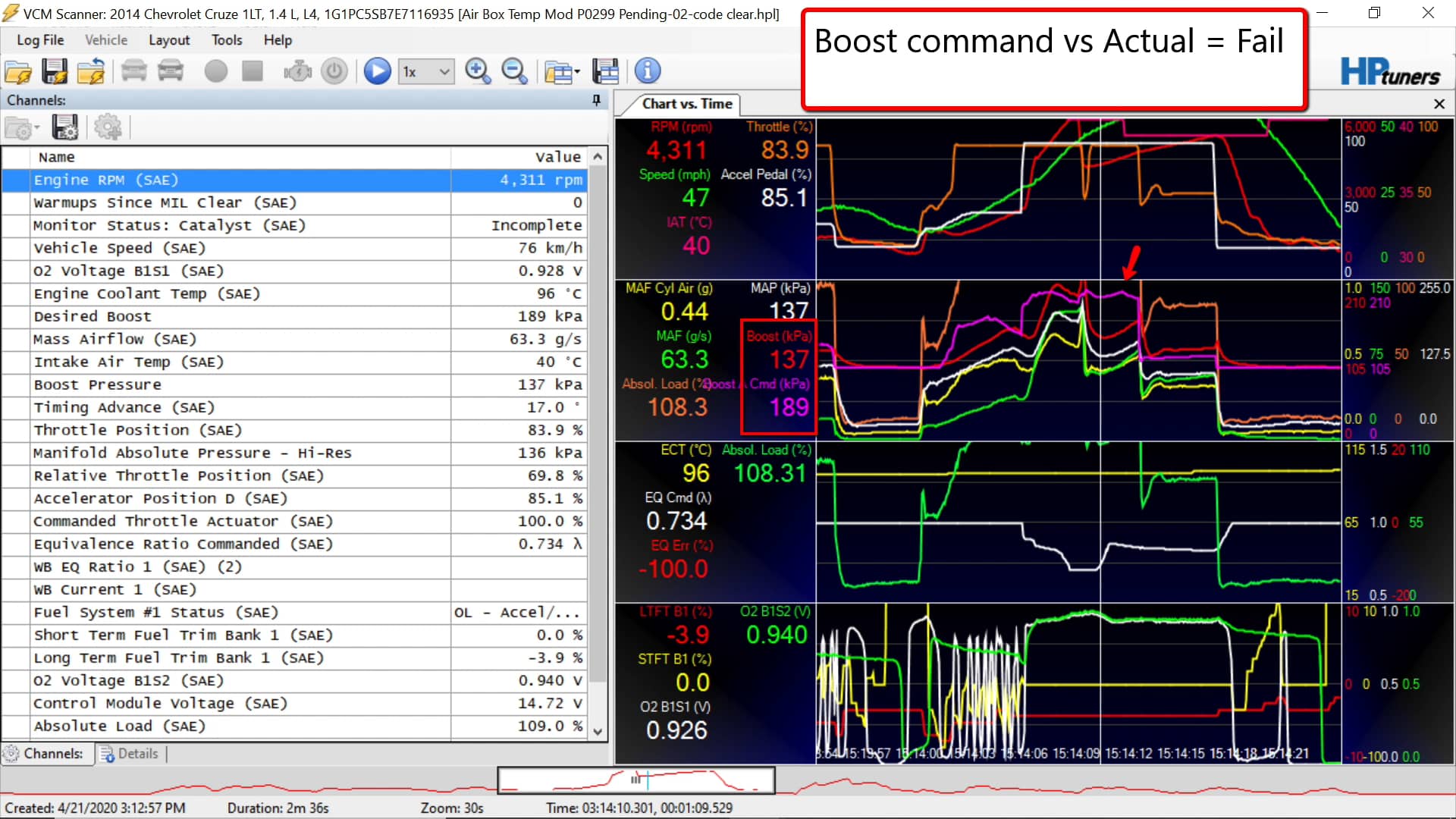Screen dimensions: 1456x819
Task: Add a channel with the gear-plus icon
Action: [108, 127]
